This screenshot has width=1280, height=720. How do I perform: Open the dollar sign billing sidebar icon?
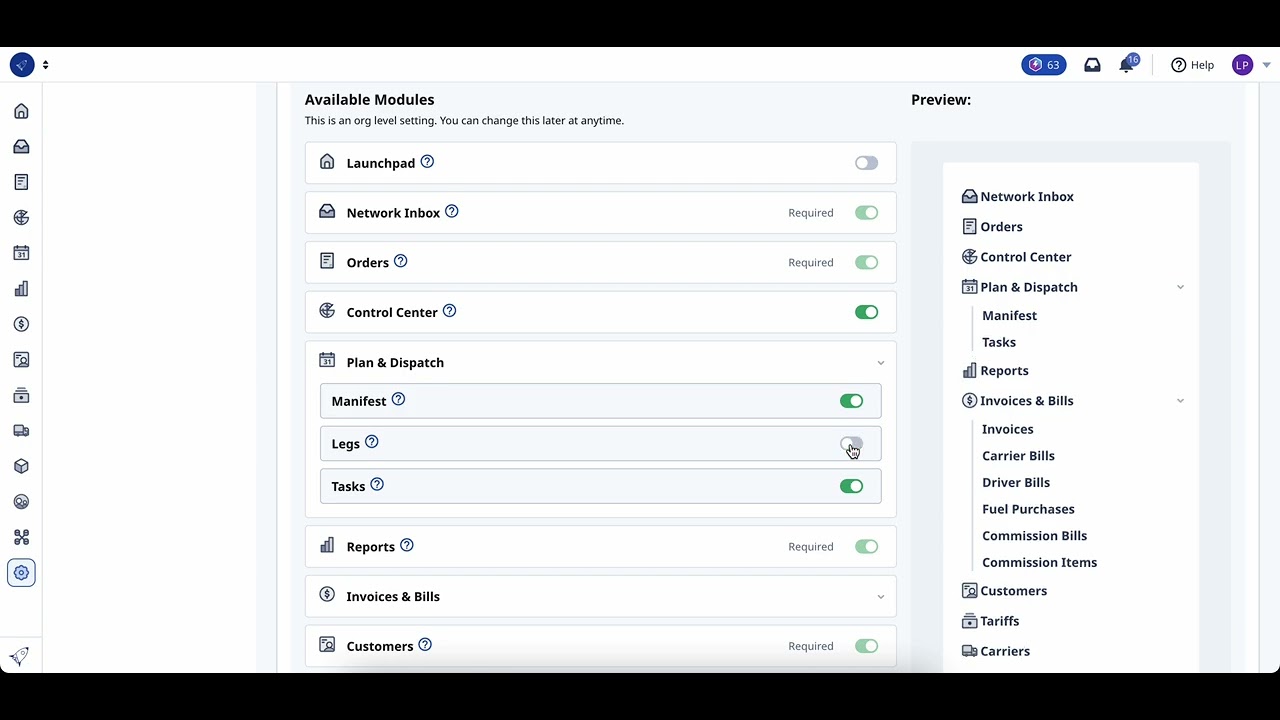click(21, 324)
